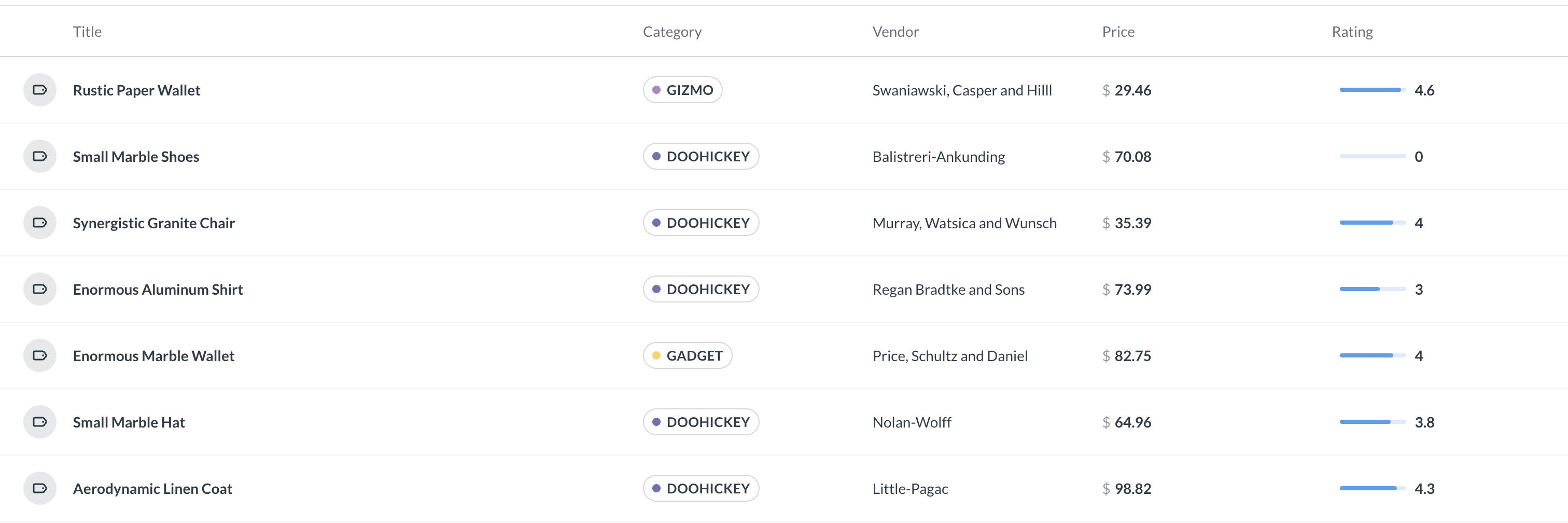Click the DOOHICKEY badge on Small Marble Hat row

(x=701, y=421)
